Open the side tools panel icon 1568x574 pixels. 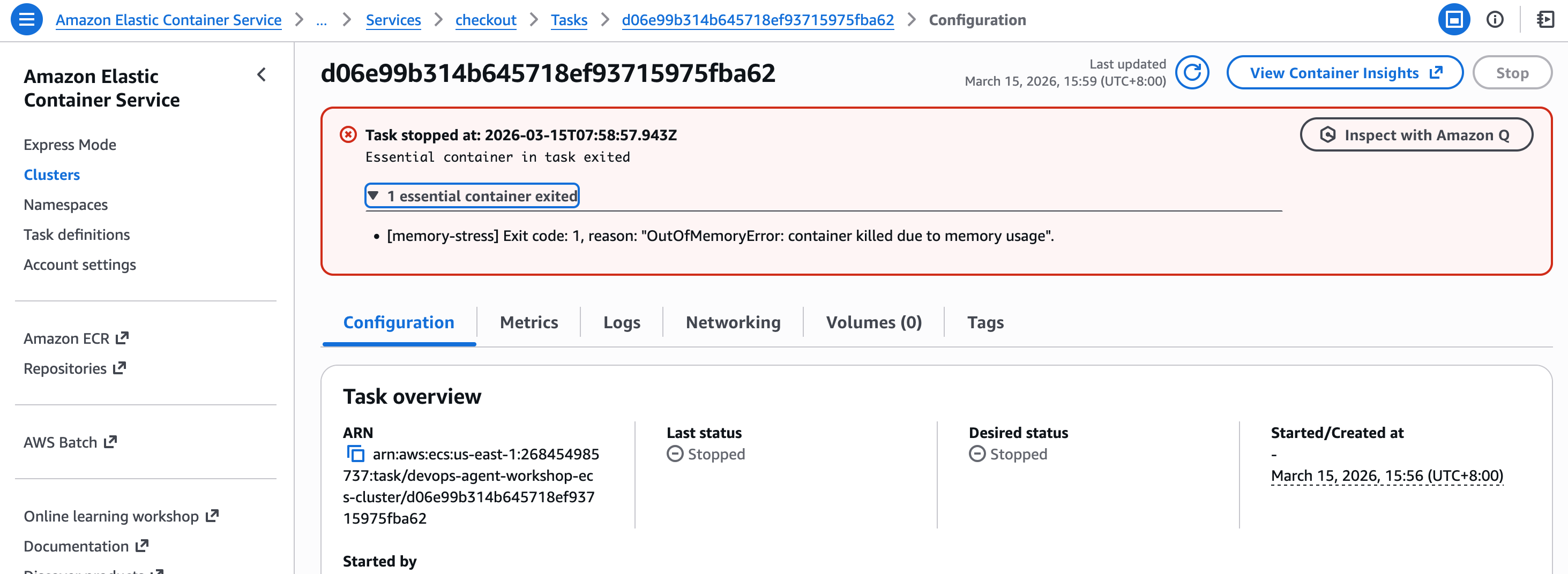pyautogui.click(x=1544, y=19)
